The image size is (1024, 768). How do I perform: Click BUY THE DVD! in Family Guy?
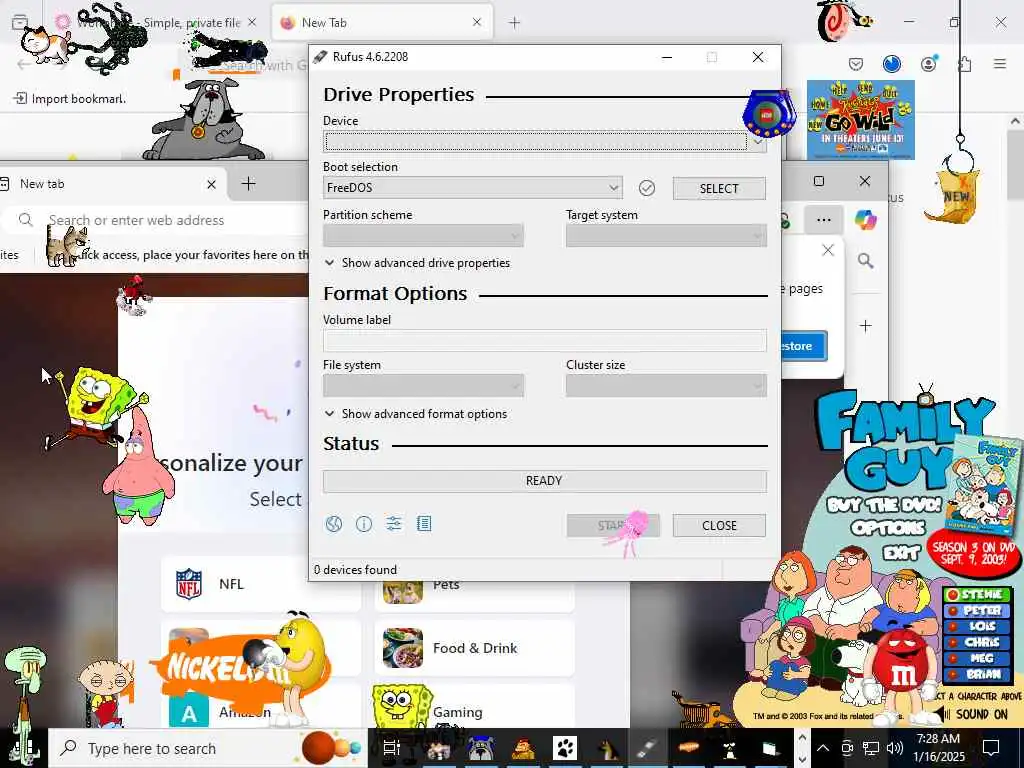(x=884, y=505)
